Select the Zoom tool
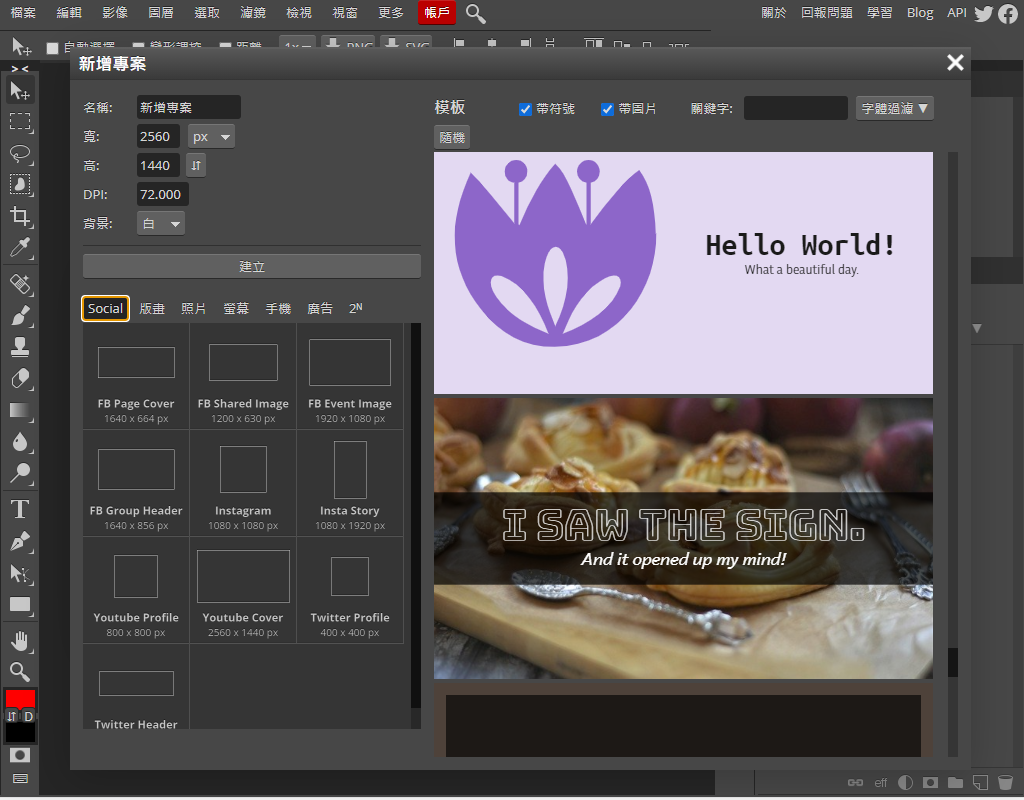1024x800 pixels. click(20, 671)
